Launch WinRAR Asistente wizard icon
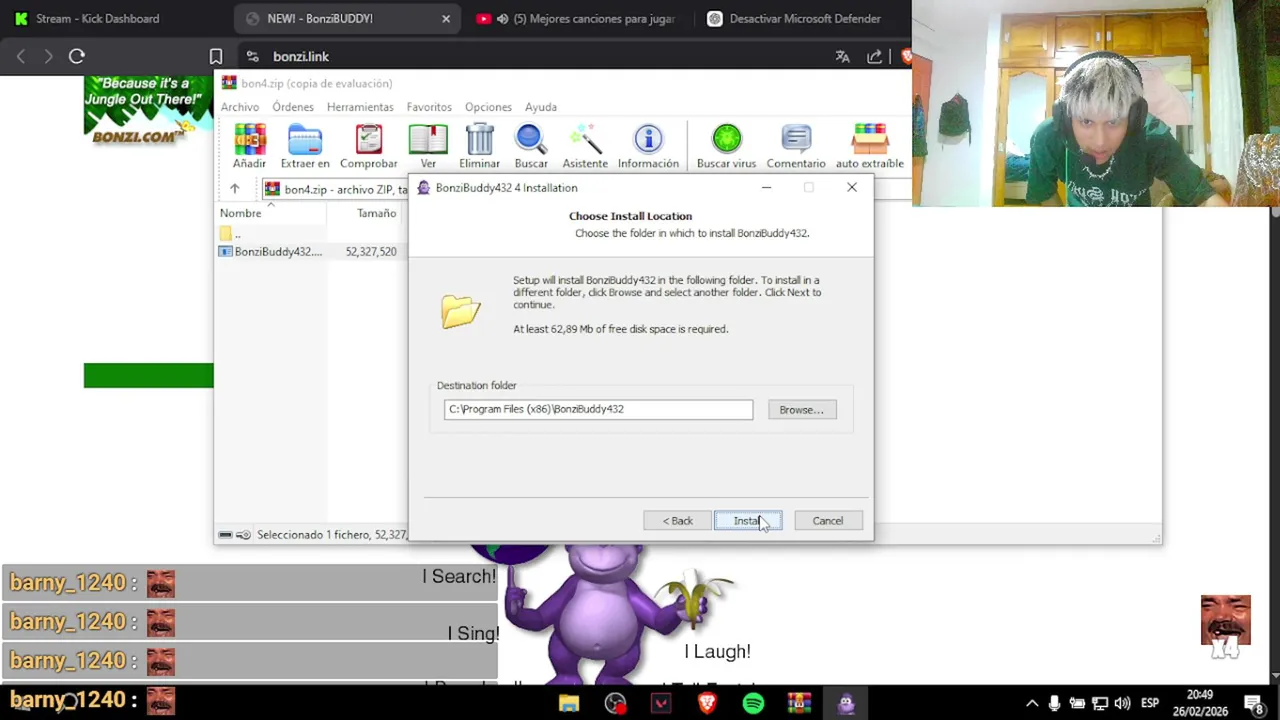The height and width of the screenshot is (720, 1280). [x=585, y=146]
